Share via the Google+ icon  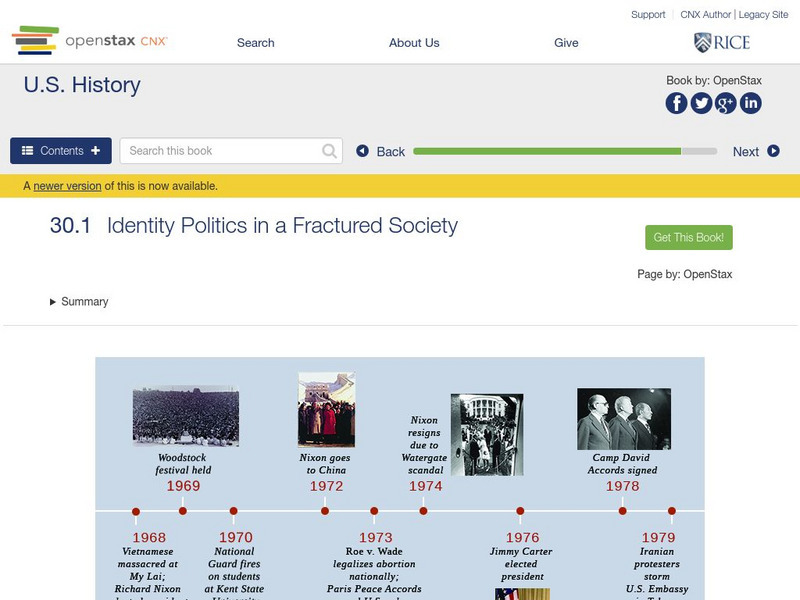click(725, 101)
